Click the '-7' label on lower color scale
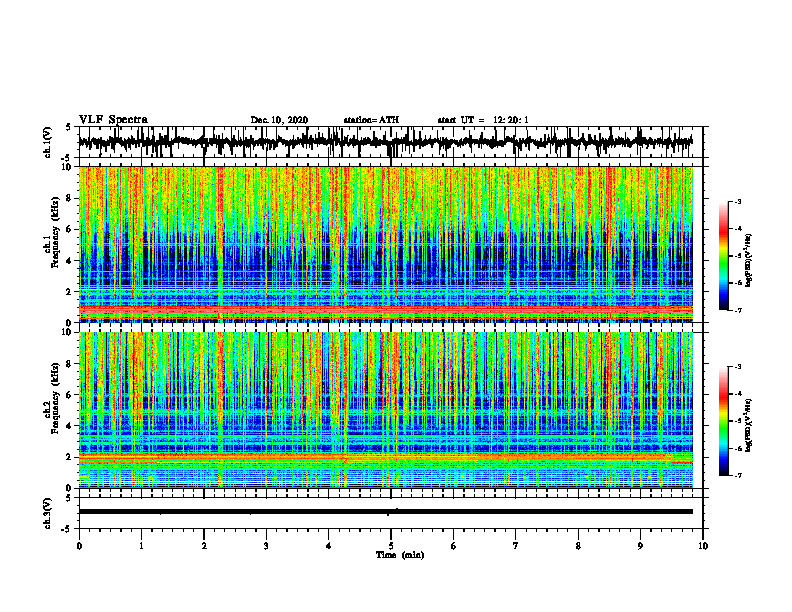792x612 pixels. (737, 475)
